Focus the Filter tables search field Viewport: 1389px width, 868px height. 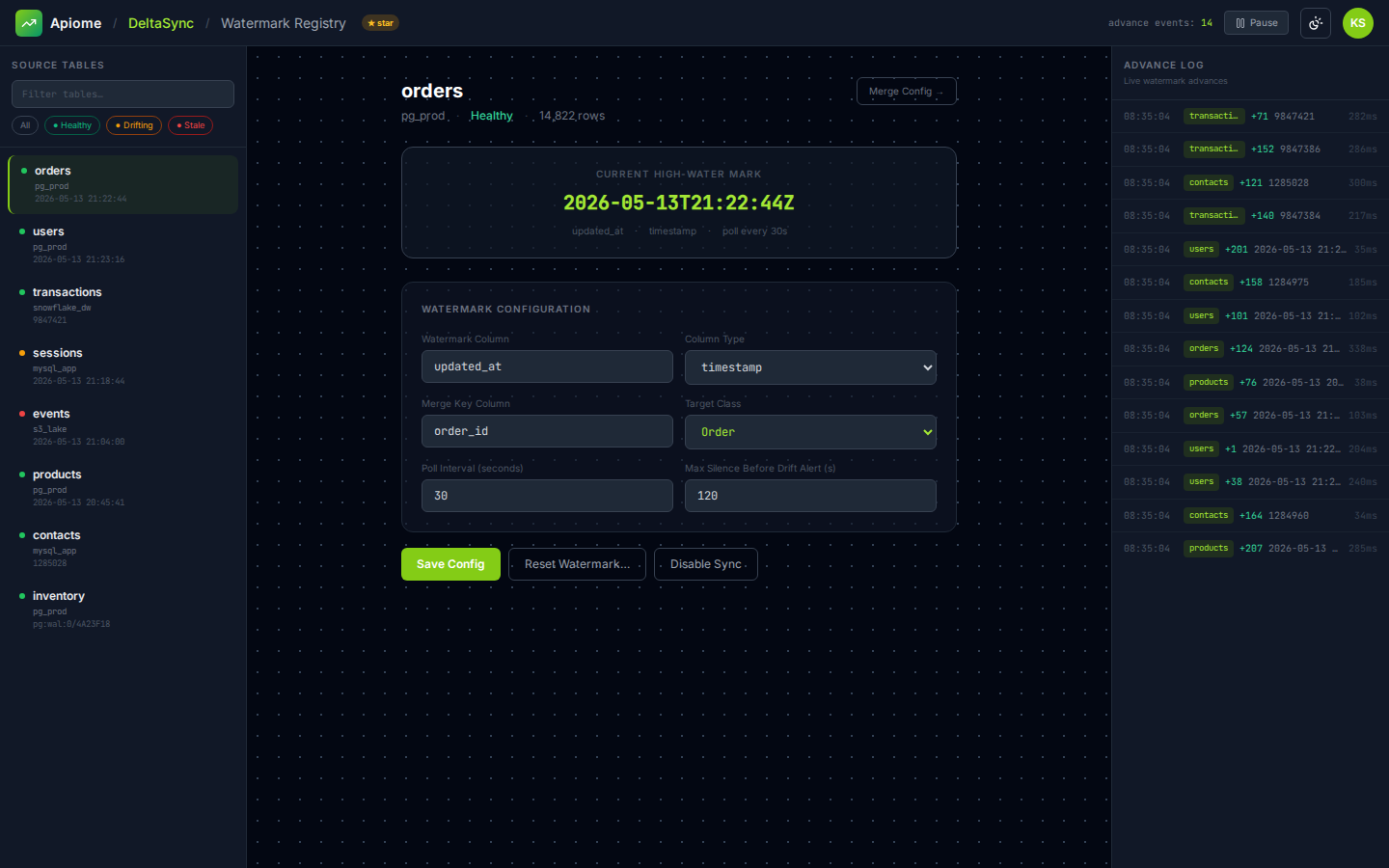tap(123, 94)
